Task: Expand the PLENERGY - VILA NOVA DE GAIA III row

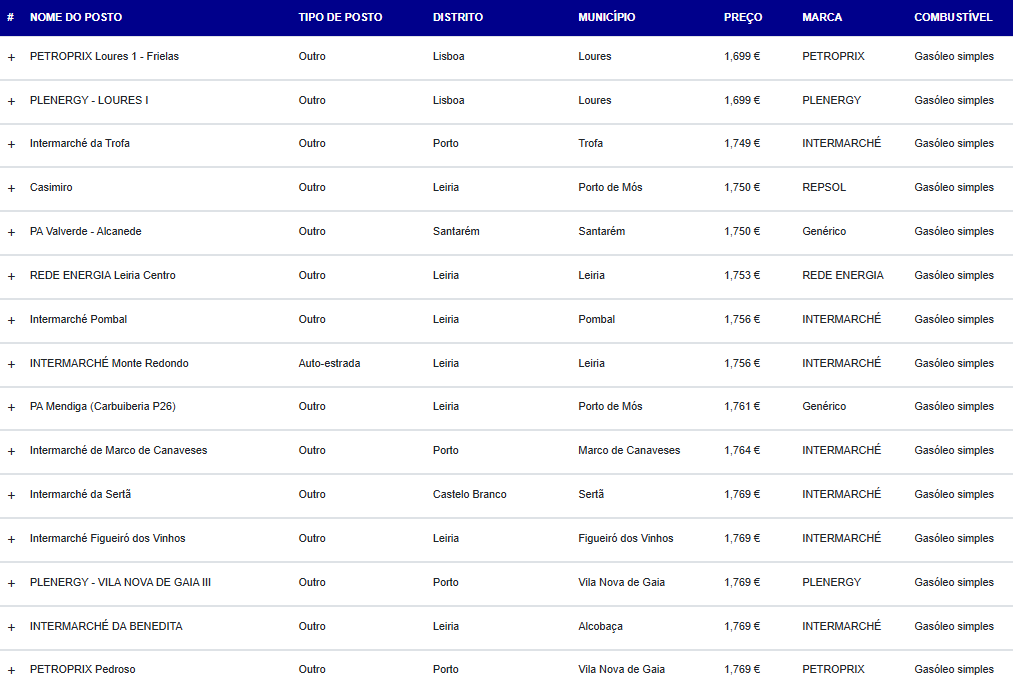Action: 11,583
